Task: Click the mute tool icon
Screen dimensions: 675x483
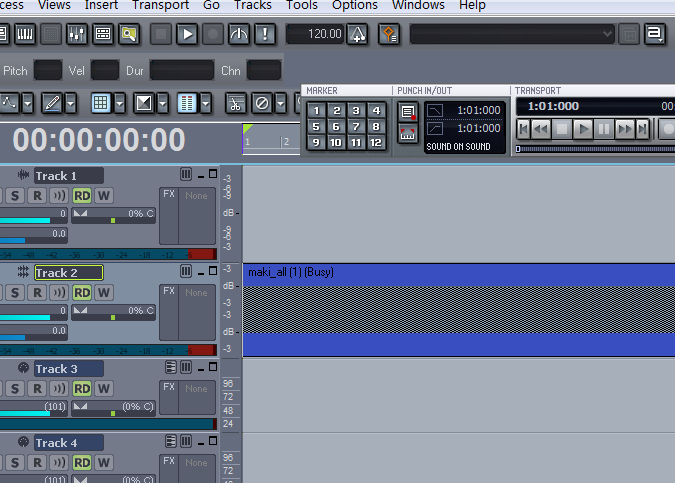Action: coord(262,103)
